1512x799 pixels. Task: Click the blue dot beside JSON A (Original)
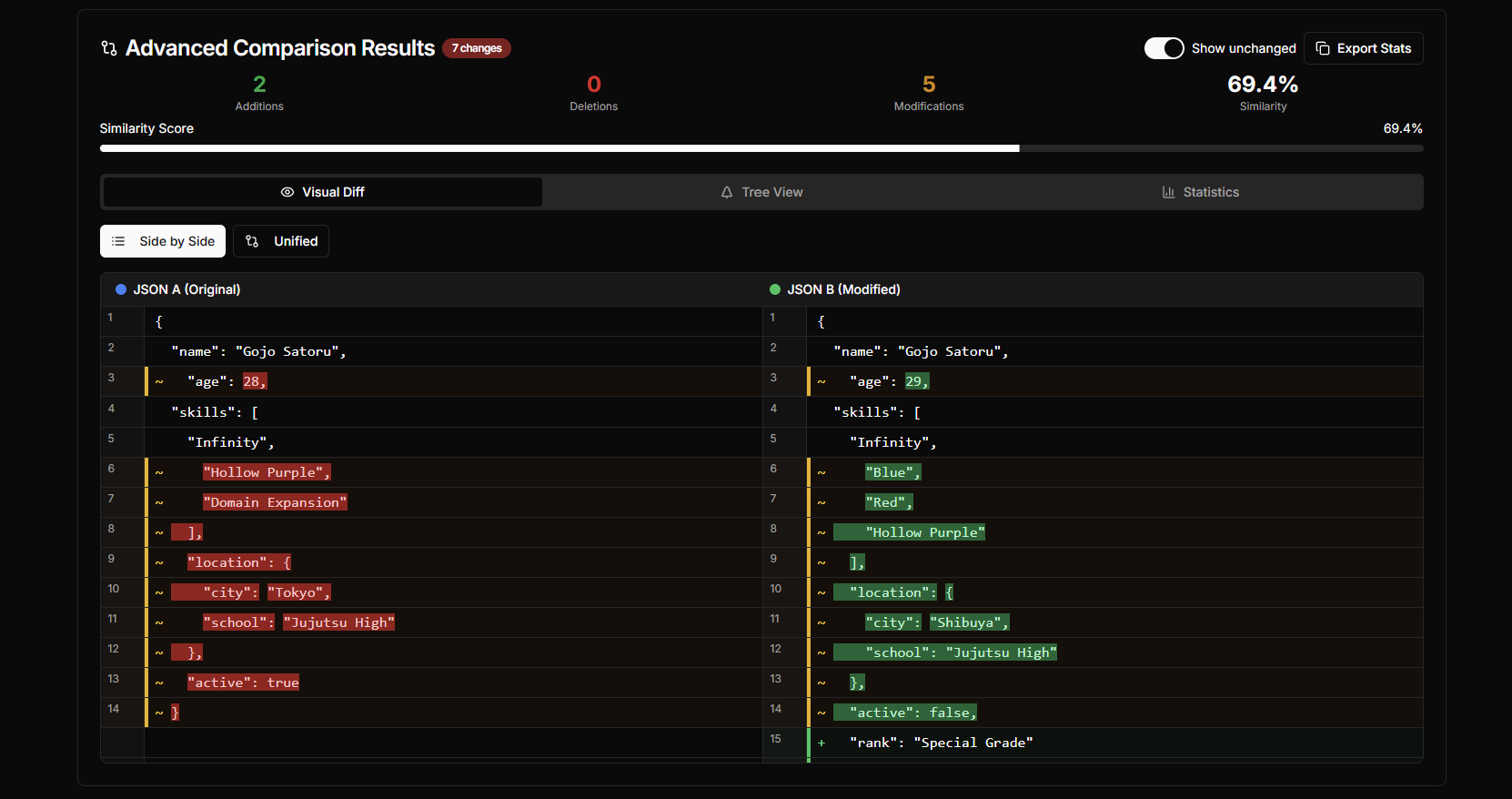point(121,289)
